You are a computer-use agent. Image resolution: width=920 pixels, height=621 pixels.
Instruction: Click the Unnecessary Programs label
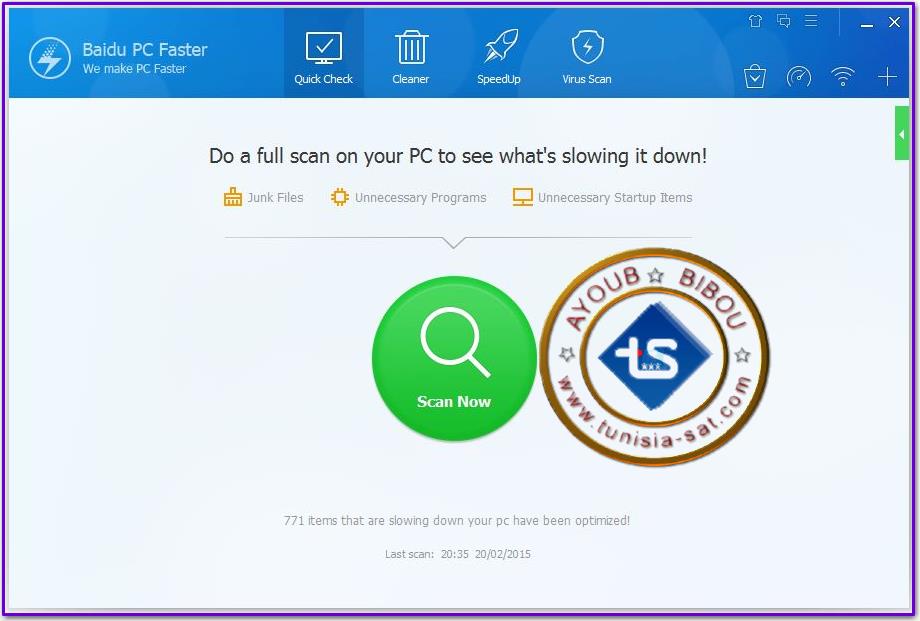(420, 198)
